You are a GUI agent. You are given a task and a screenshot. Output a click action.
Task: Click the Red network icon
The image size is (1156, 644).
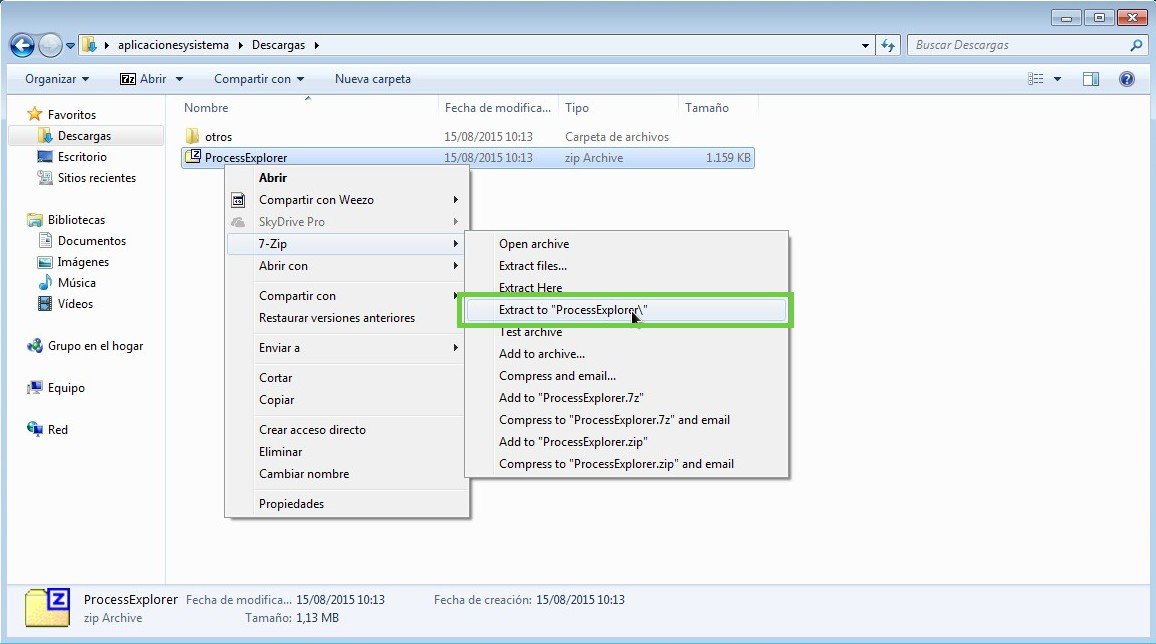tap(35, 429)
